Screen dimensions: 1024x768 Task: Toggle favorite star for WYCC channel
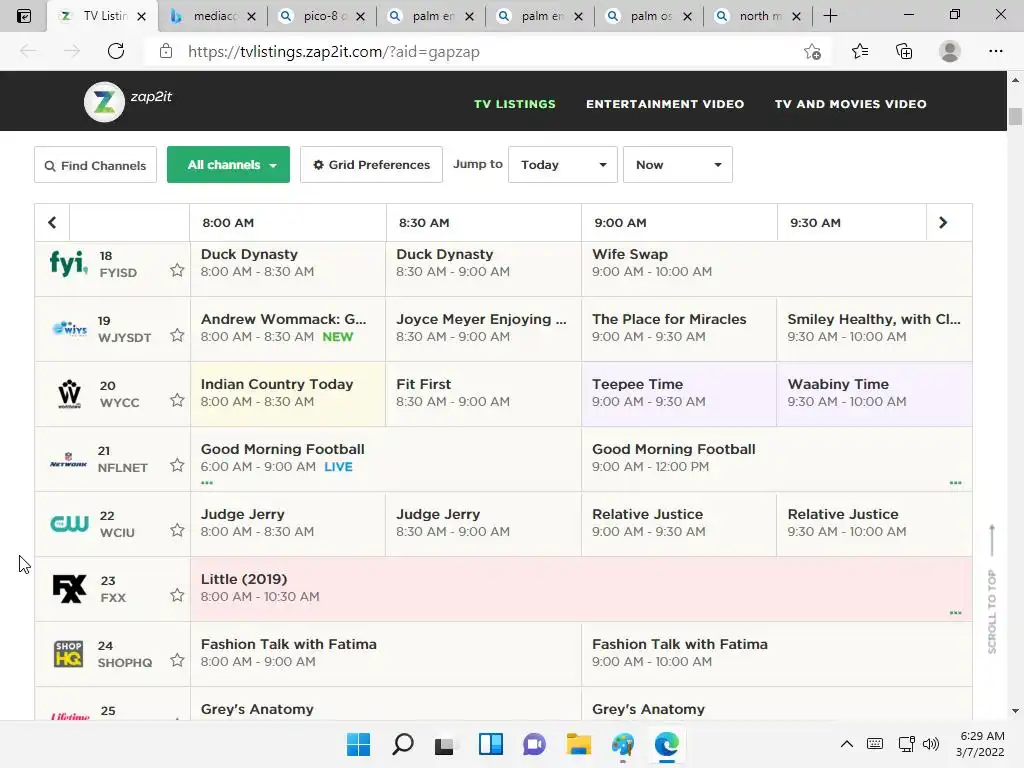coord(177,400)
